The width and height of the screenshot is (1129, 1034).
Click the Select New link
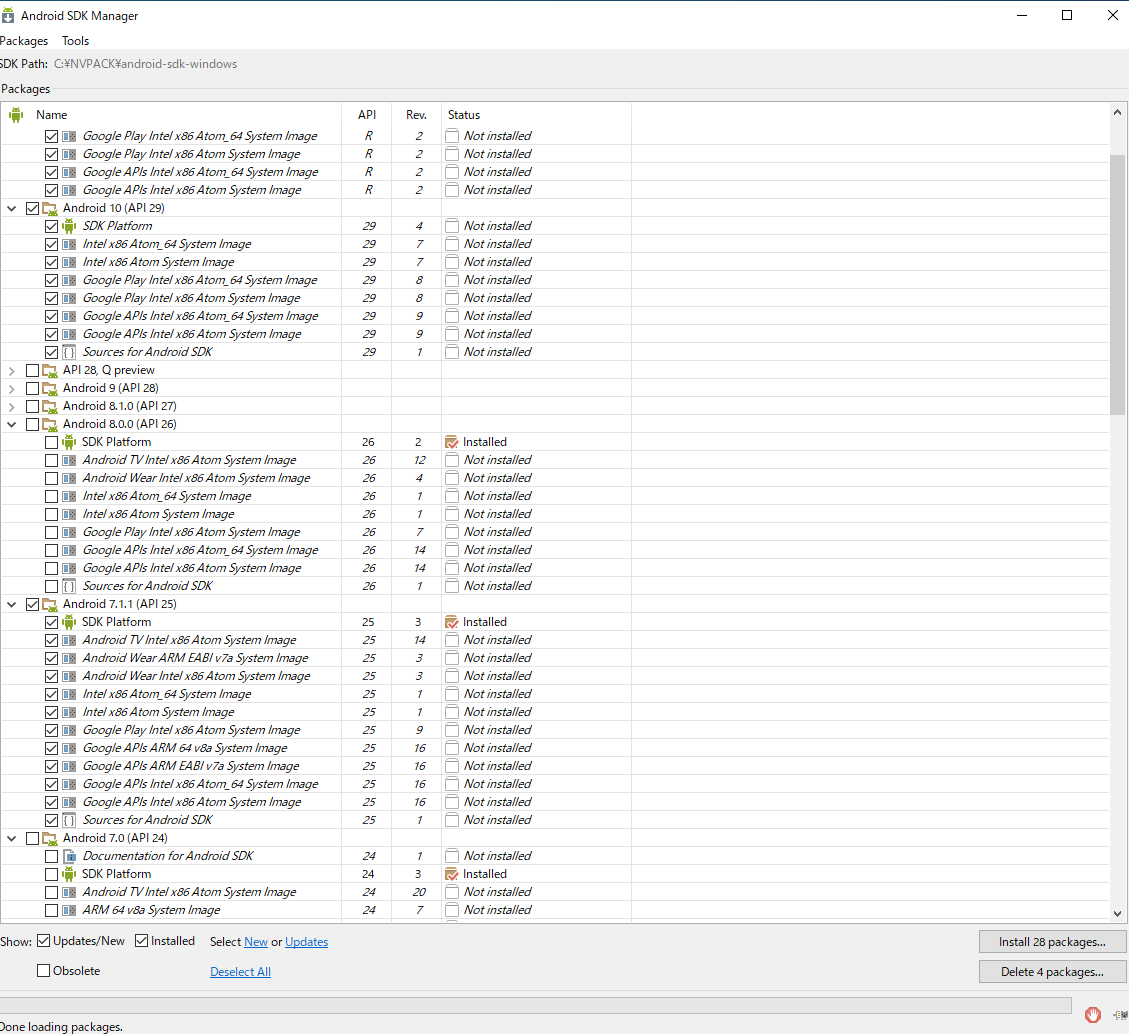click(256, 942)
